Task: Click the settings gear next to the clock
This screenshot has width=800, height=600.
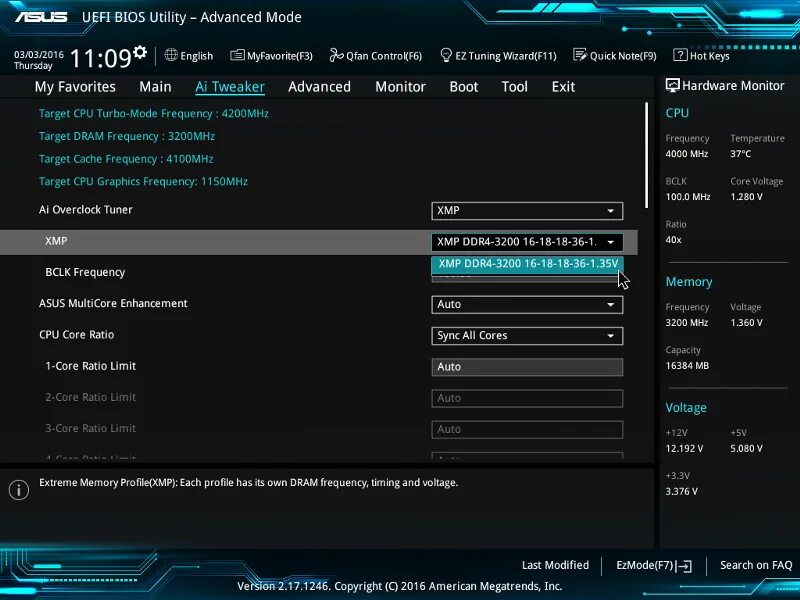Action: tap(140, 52)
